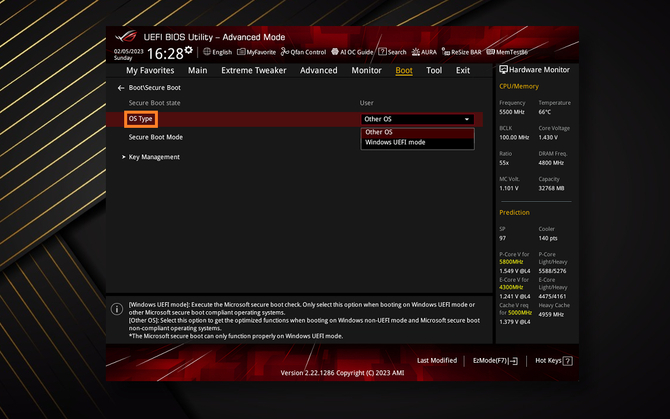Click back arrow beside Boot\Secure Boot

121,88
